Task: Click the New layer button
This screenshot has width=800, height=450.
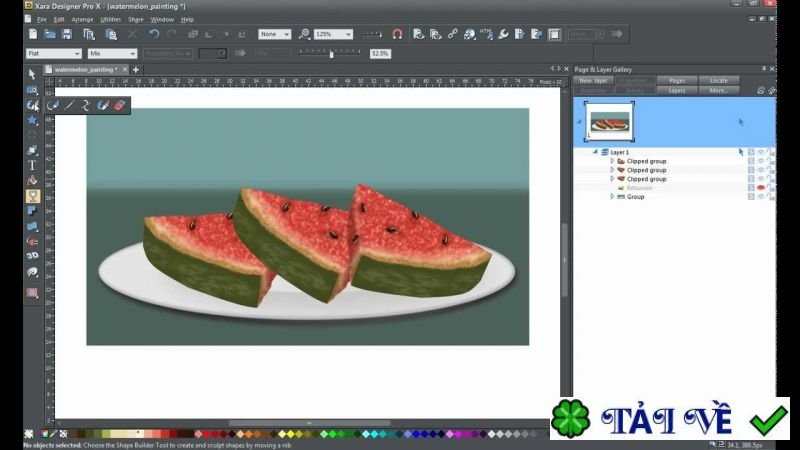Action: pos(593,80)
